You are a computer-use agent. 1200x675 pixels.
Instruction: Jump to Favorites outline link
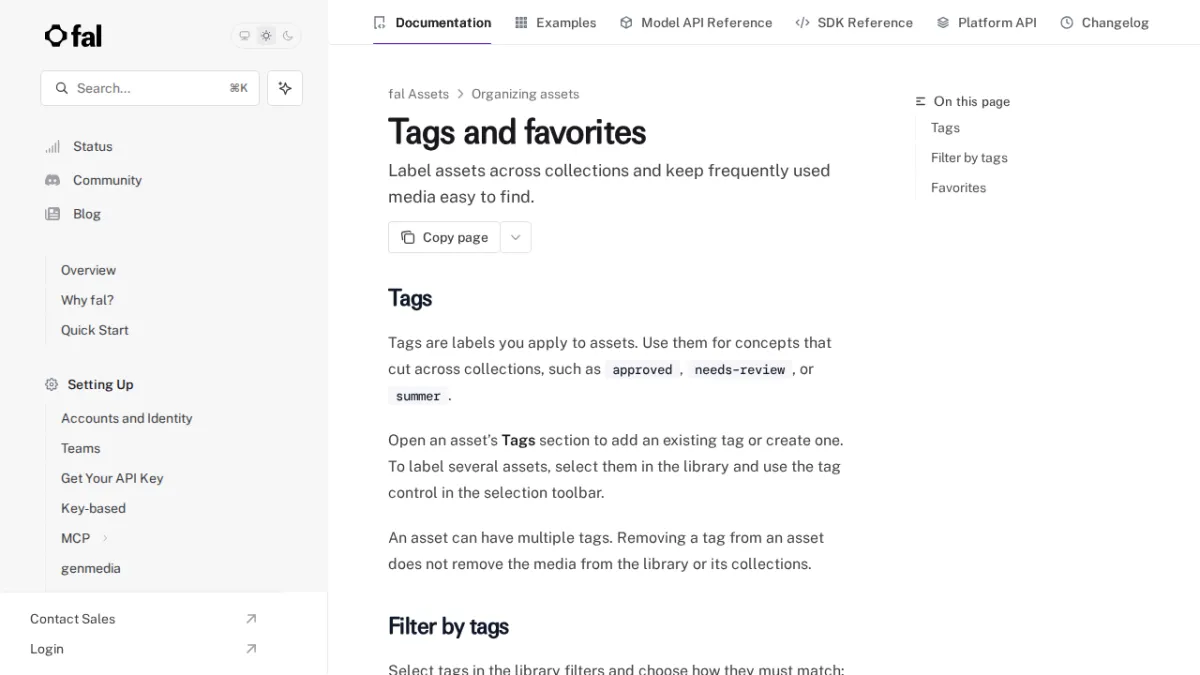(958, 188)
